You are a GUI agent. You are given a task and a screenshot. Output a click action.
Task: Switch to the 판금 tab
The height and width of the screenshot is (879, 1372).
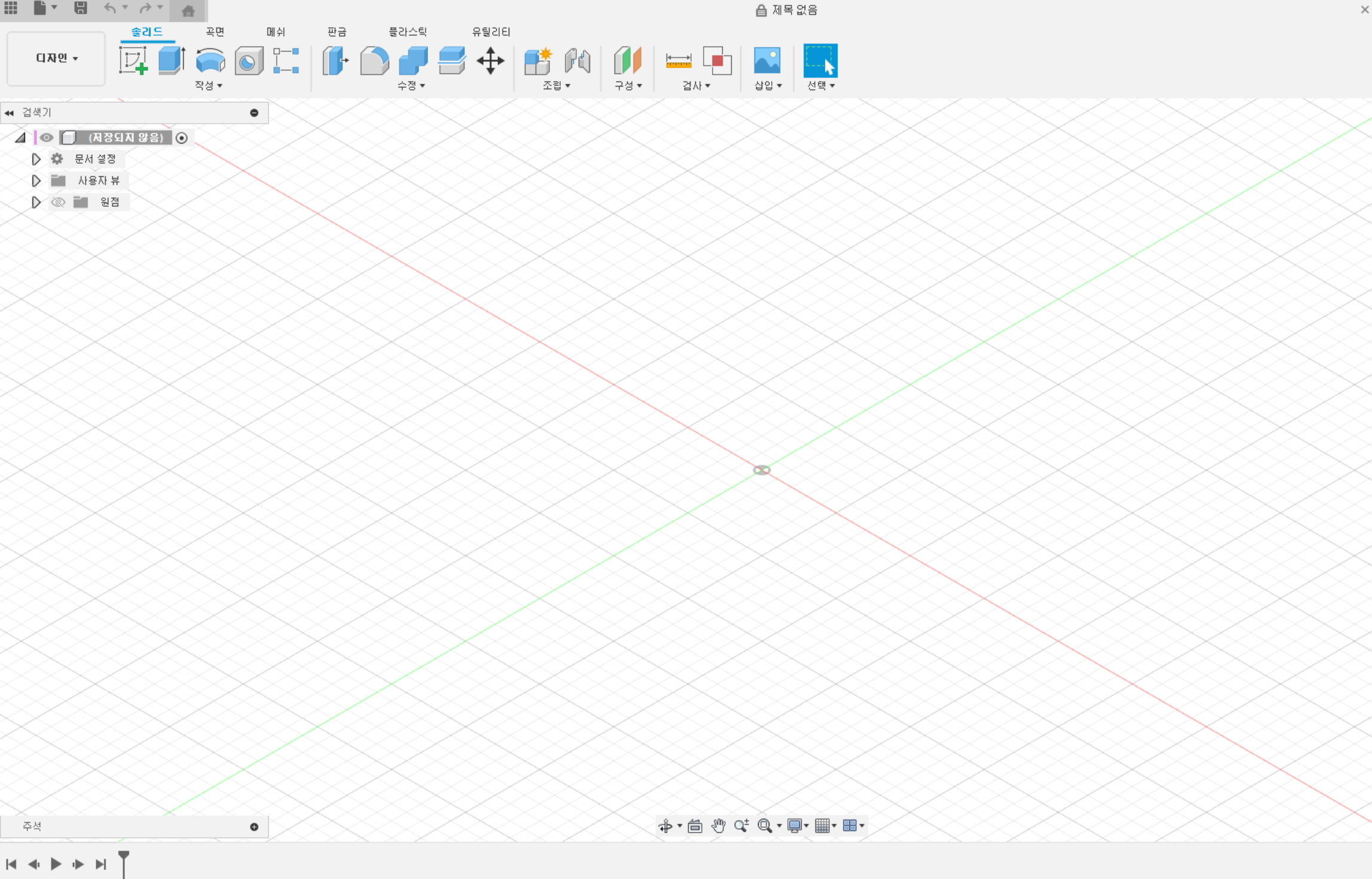tap(337, 32)
